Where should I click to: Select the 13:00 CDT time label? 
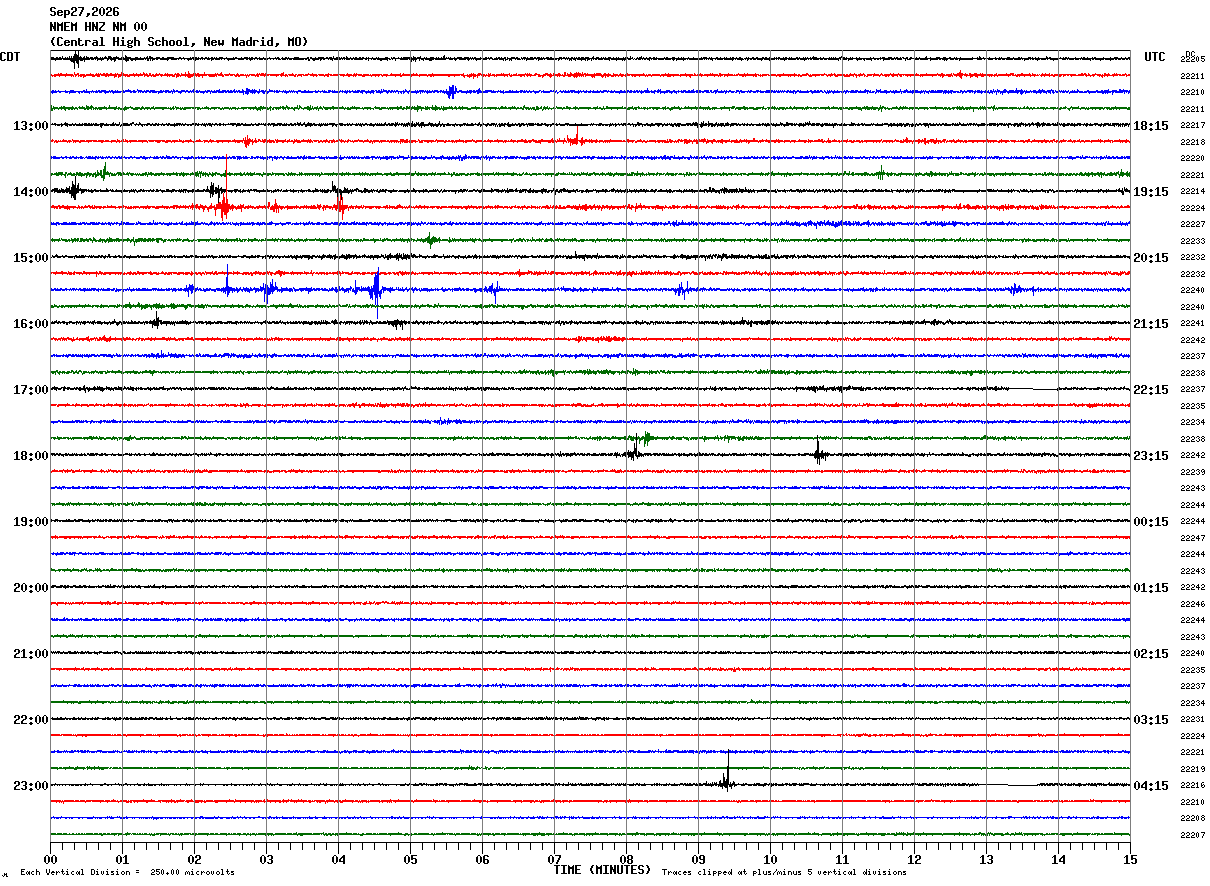point(30,126)
